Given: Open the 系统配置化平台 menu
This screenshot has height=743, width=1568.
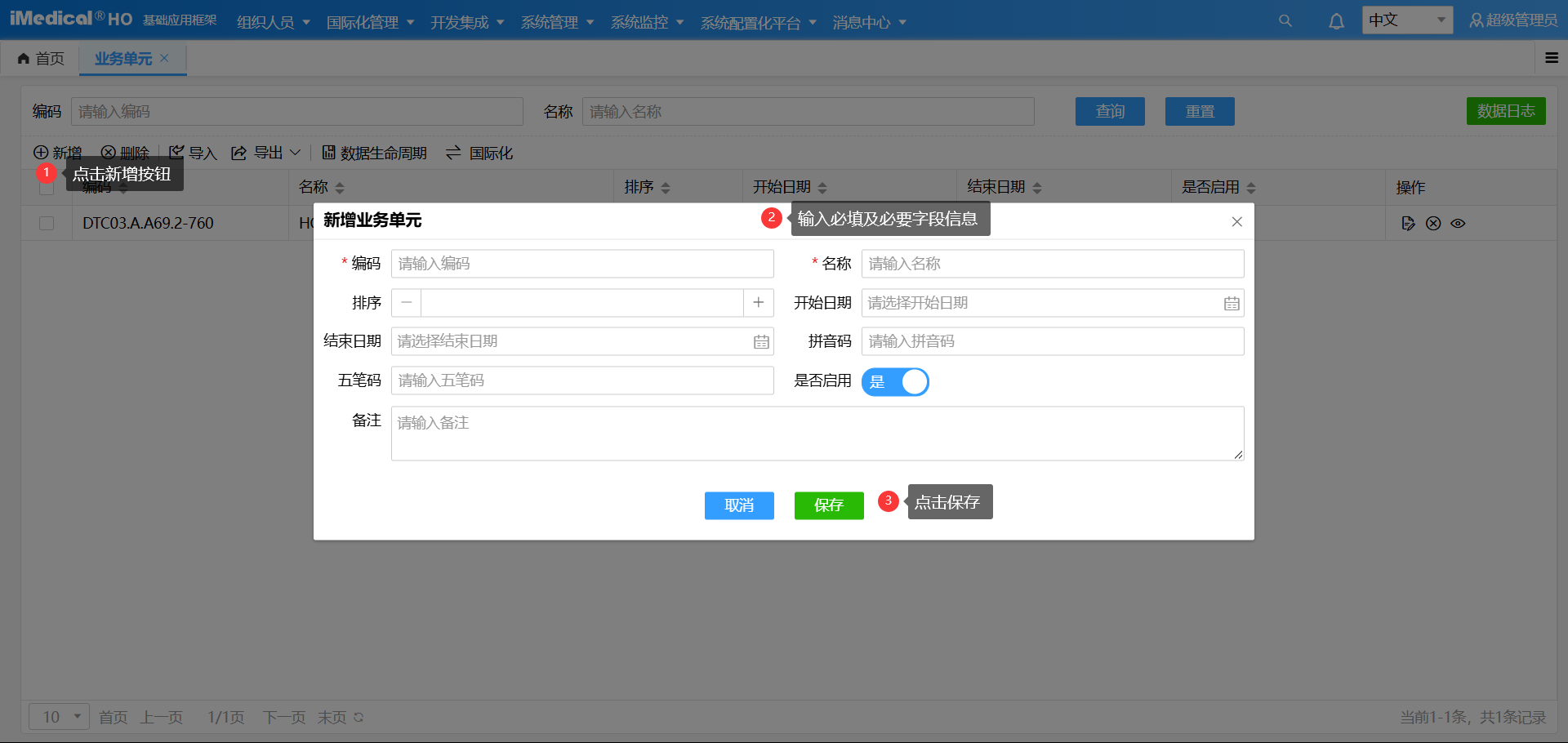Looking at the screenshot, I should click(x=759, y=22).
